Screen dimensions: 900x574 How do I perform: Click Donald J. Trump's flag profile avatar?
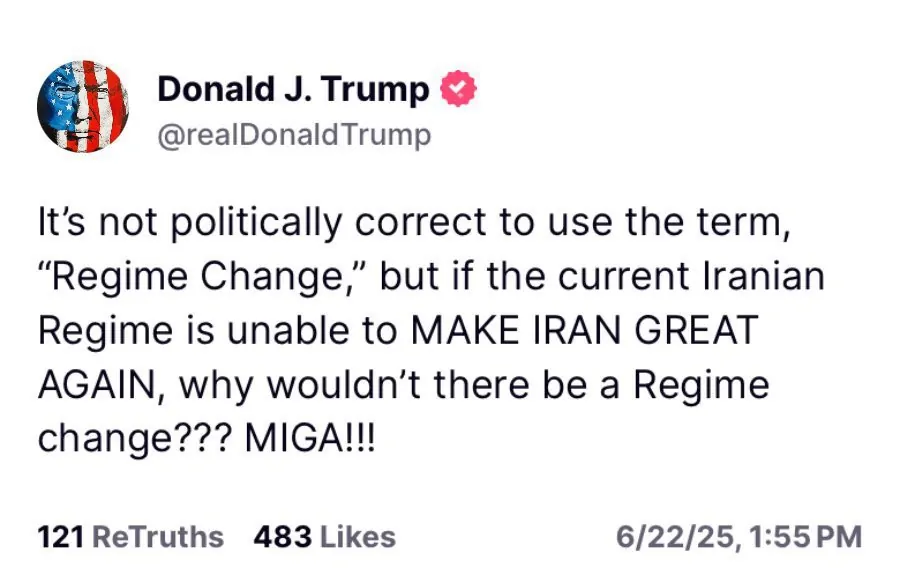coord(83,106)
